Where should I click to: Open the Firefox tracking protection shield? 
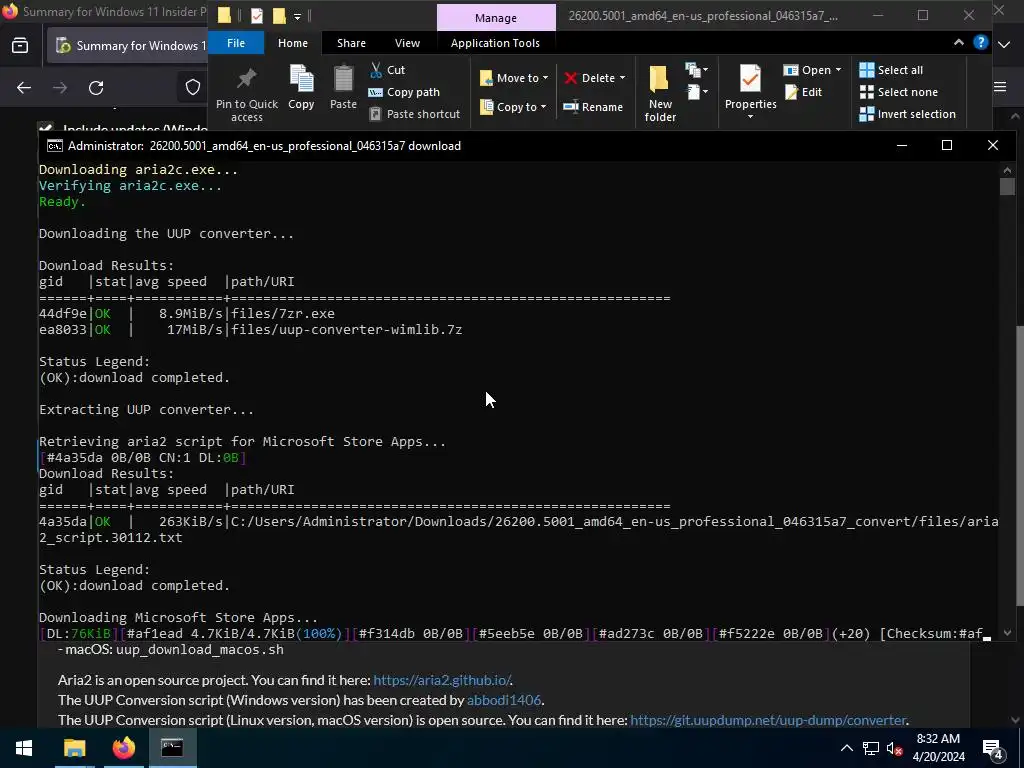193,88
